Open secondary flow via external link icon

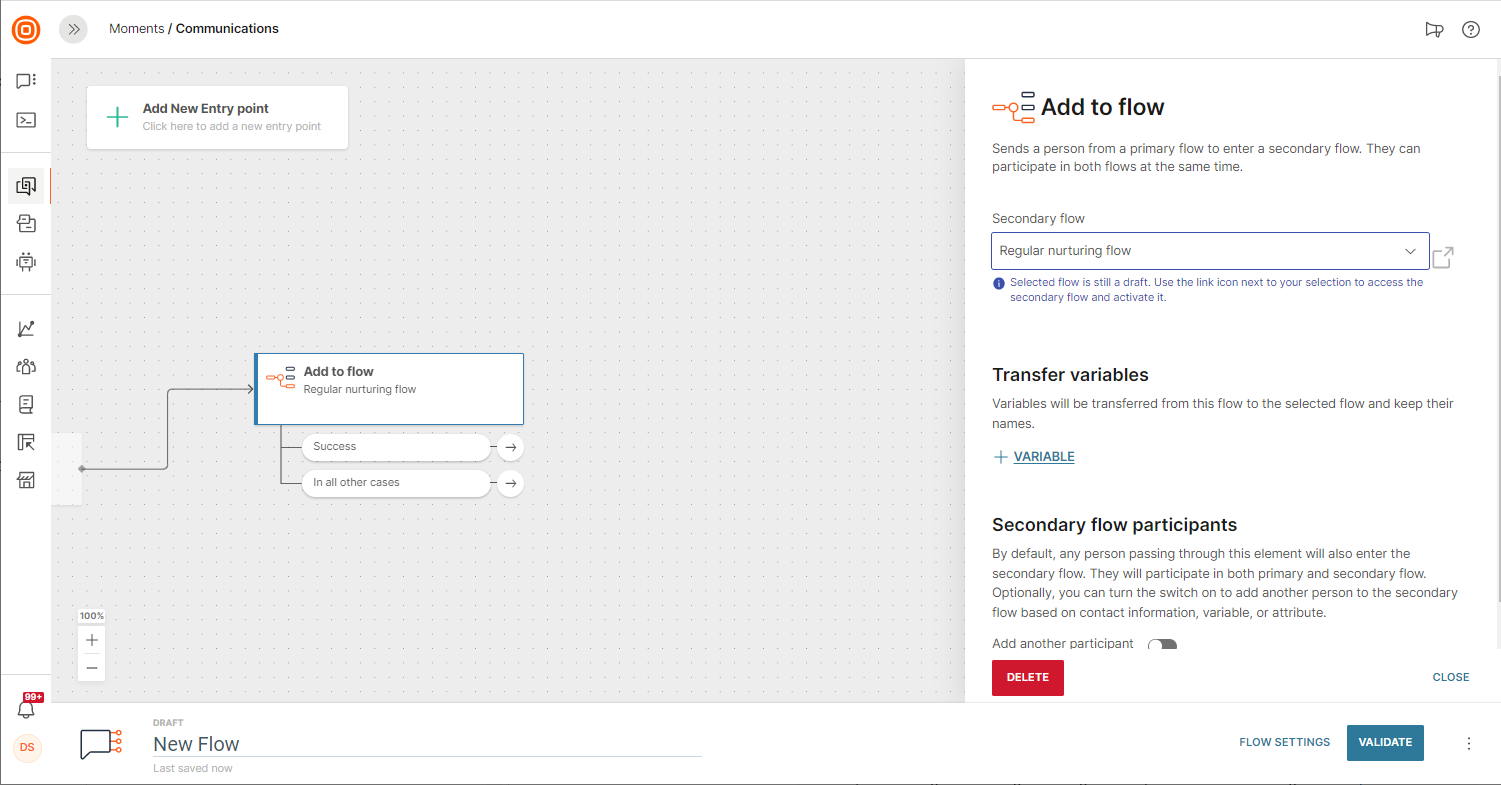tap(1442, 257)
